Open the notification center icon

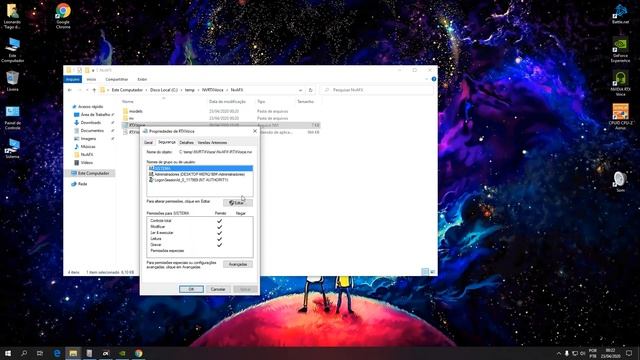point(629,353)
